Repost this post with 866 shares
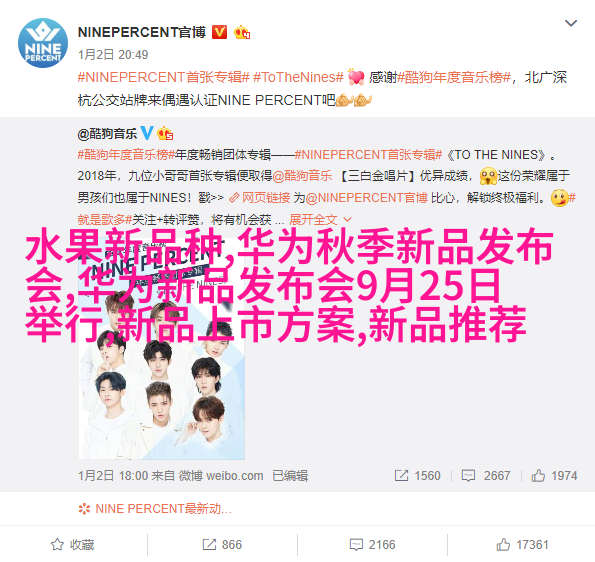 (x=222, y=545)
